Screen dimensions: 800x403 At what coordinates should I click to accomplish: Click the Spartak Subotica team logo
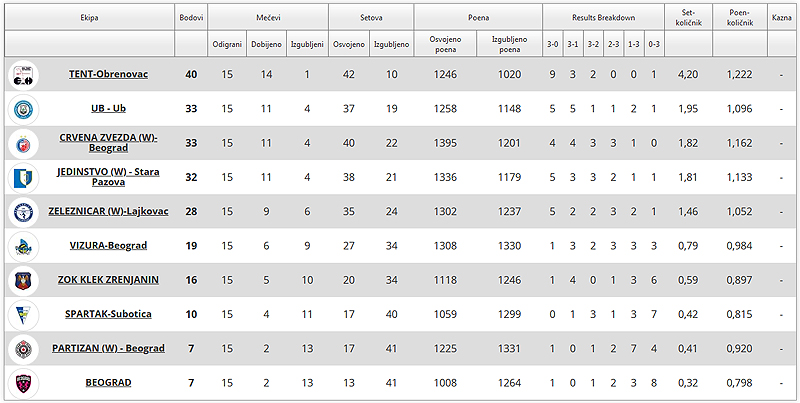pos(23,314)
